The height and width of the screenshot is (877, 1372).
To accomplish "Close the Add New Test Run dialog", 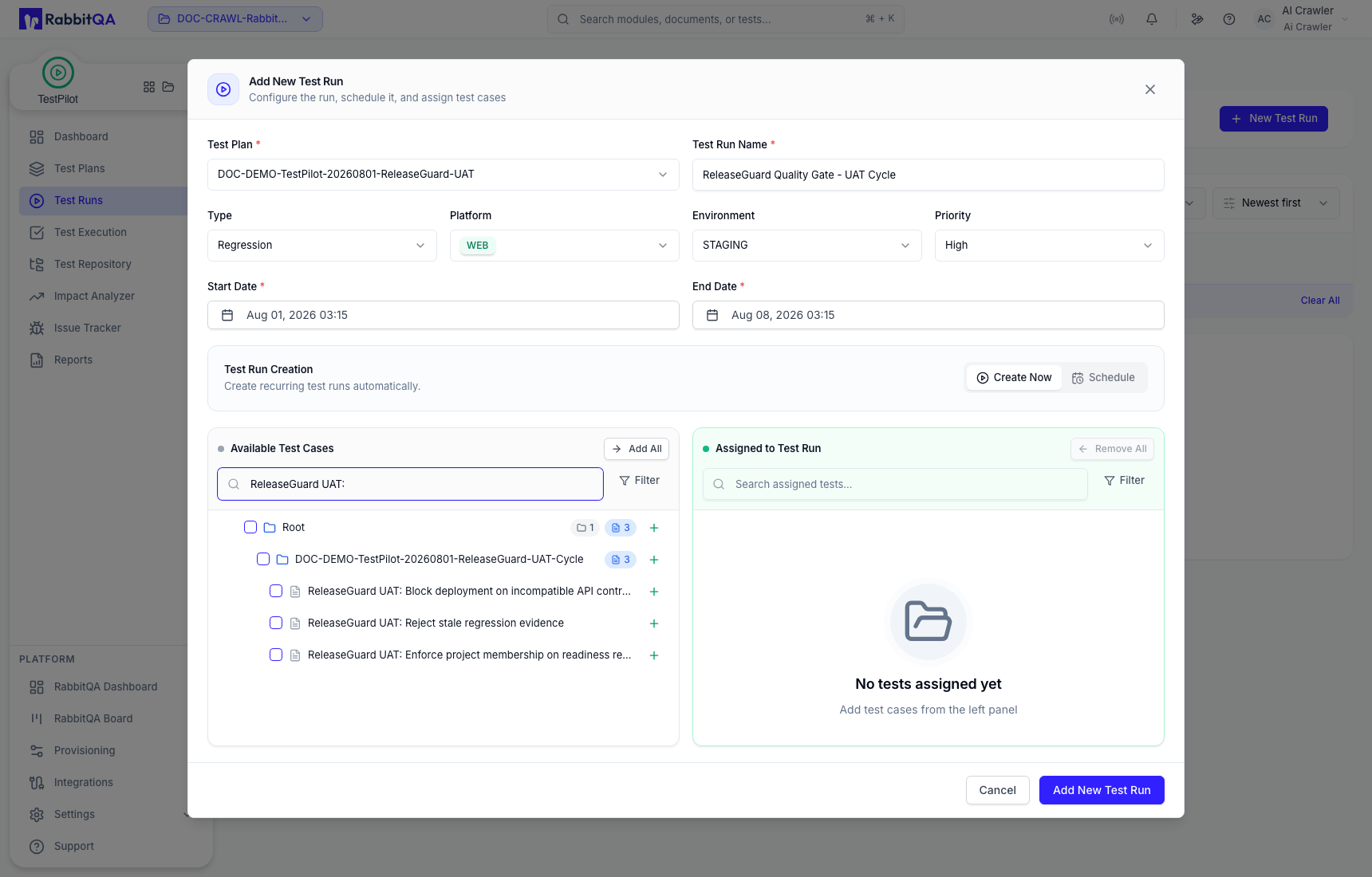I will pyautogui.click(x=1150, y=89).
